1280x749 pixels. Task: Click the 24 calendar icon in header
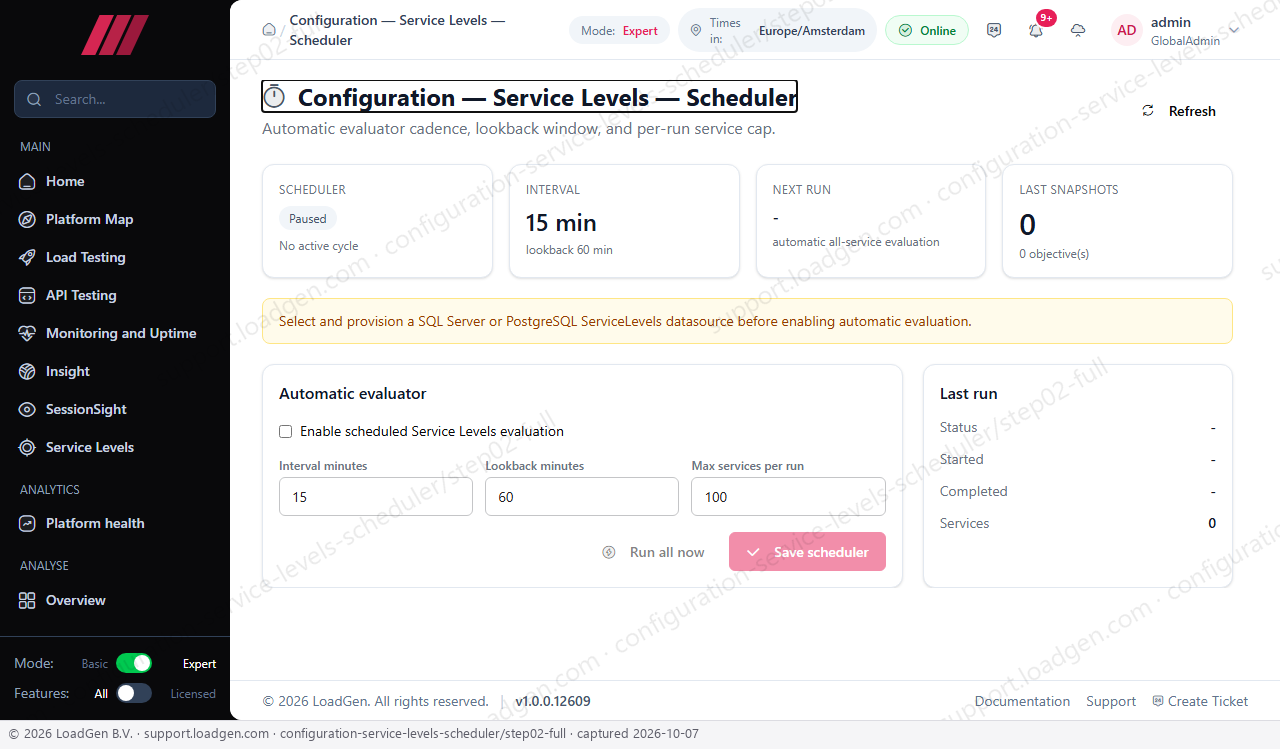tap(994, 30)
